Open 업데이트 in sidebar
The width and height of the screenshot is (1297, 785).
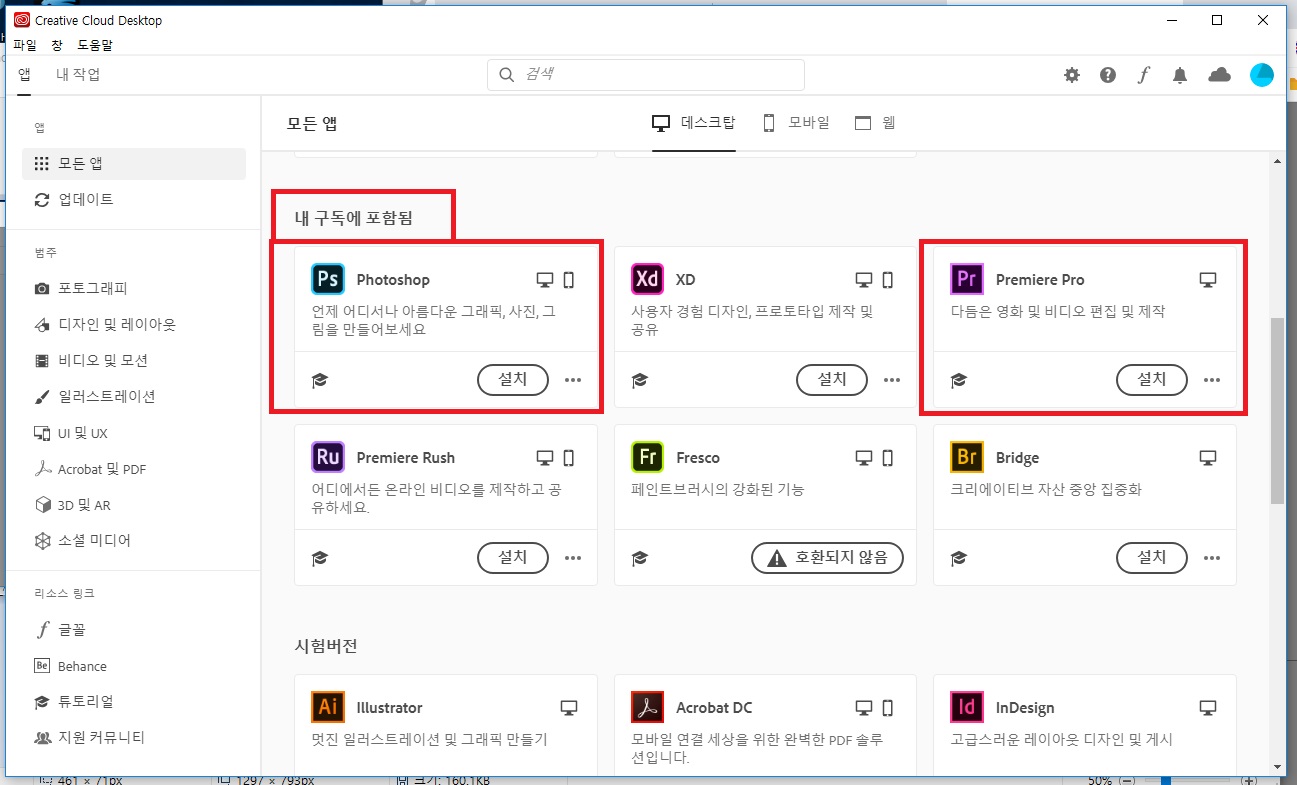134,200
